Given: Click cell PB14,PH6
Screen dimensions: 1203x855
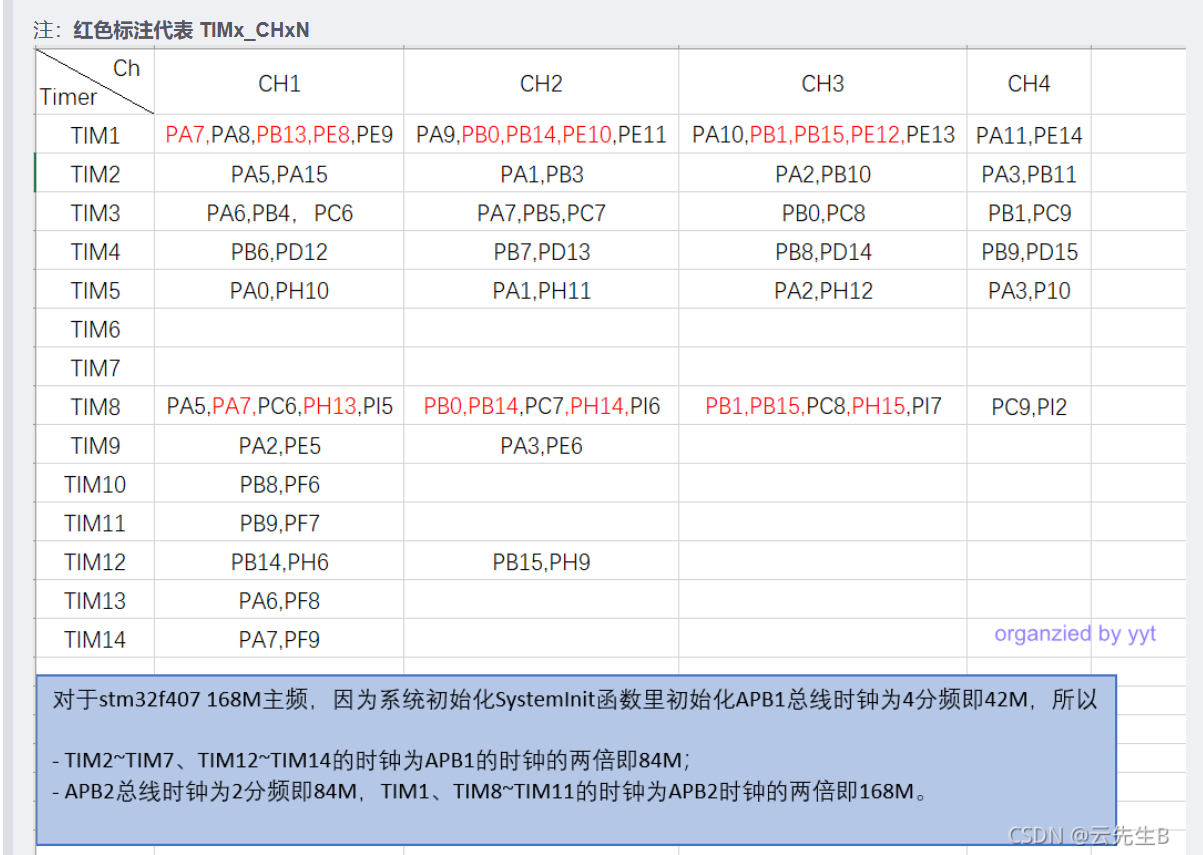Looking at the screenshot, I should click(279, 562).
